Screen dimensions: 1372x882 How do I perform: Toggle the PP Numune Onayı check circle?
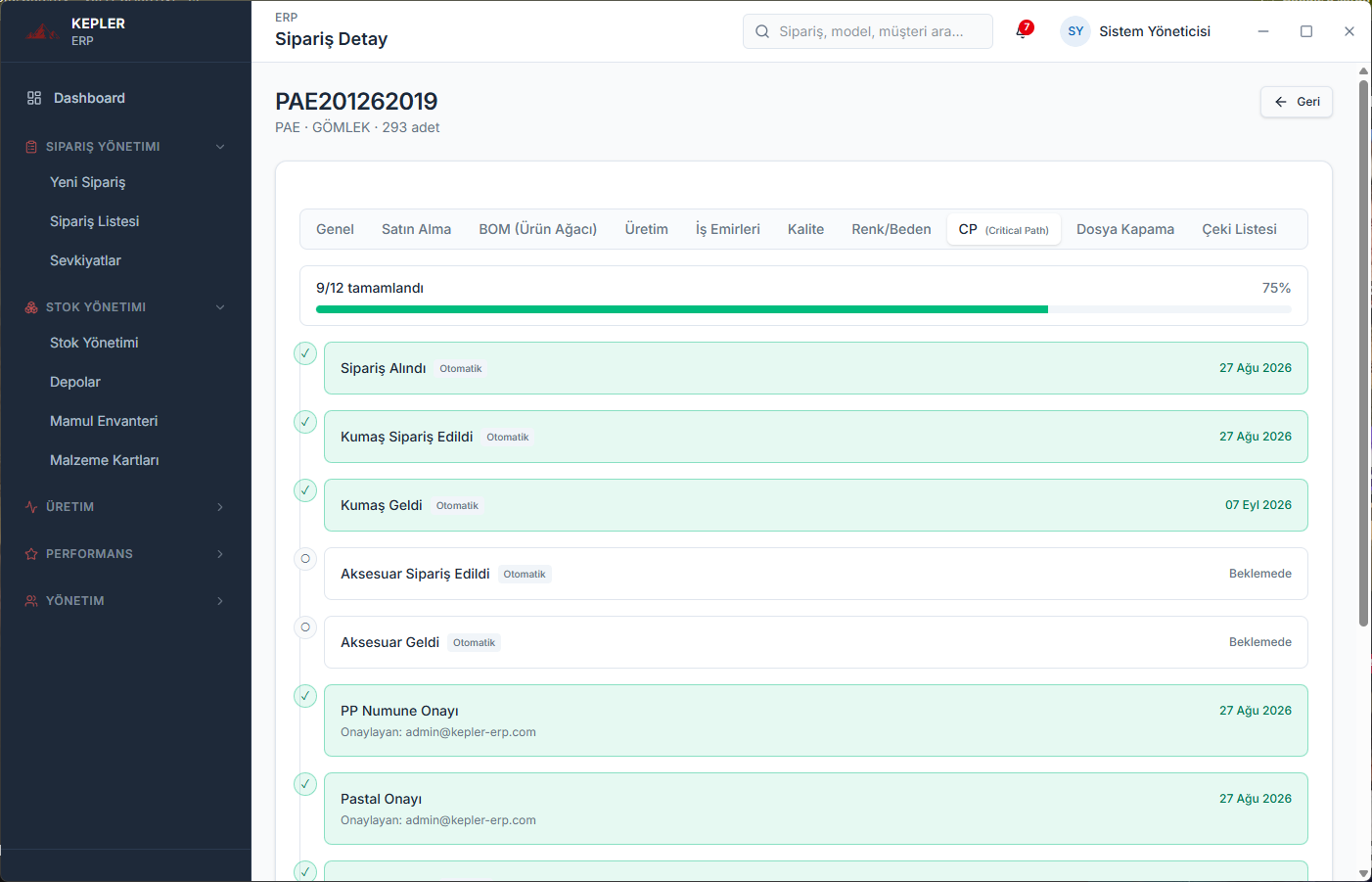point(305,696)
